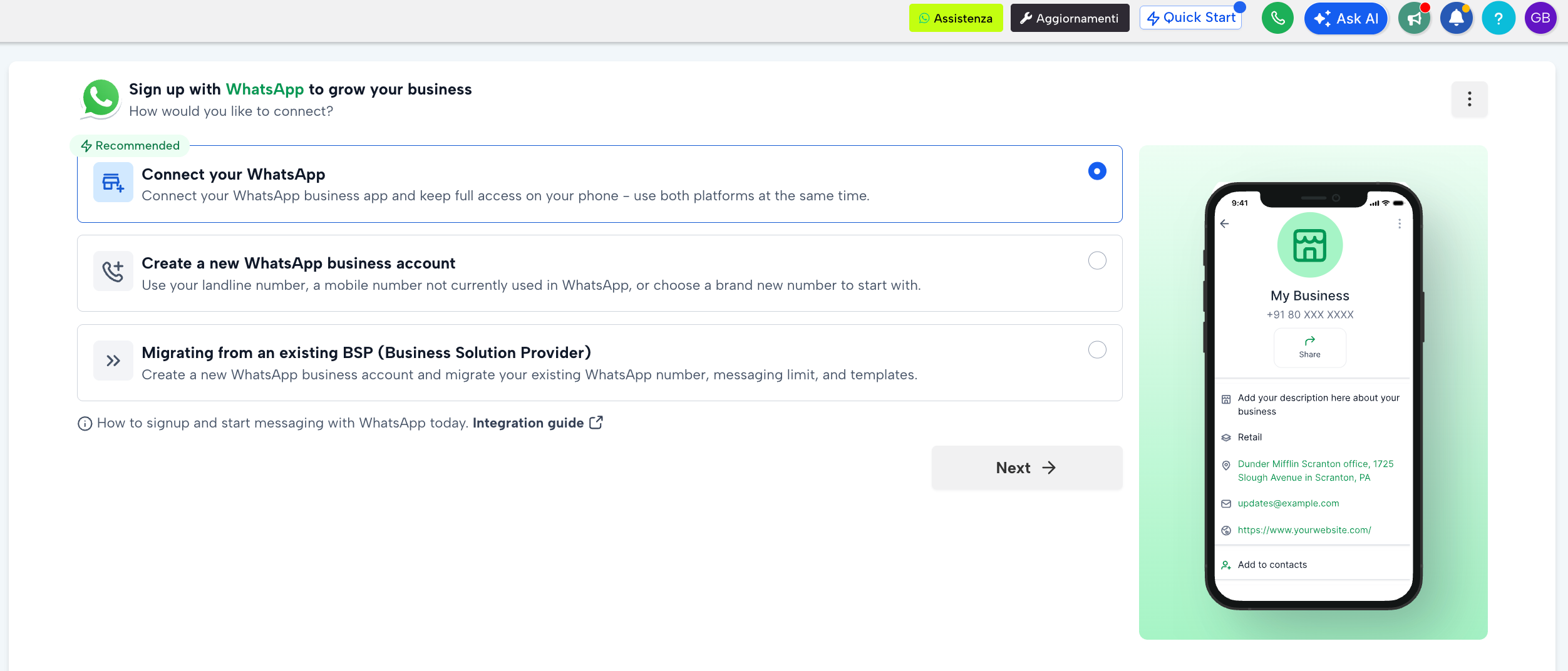
Task: Click the new business account phone icon
Action: [x=113, y=271]
